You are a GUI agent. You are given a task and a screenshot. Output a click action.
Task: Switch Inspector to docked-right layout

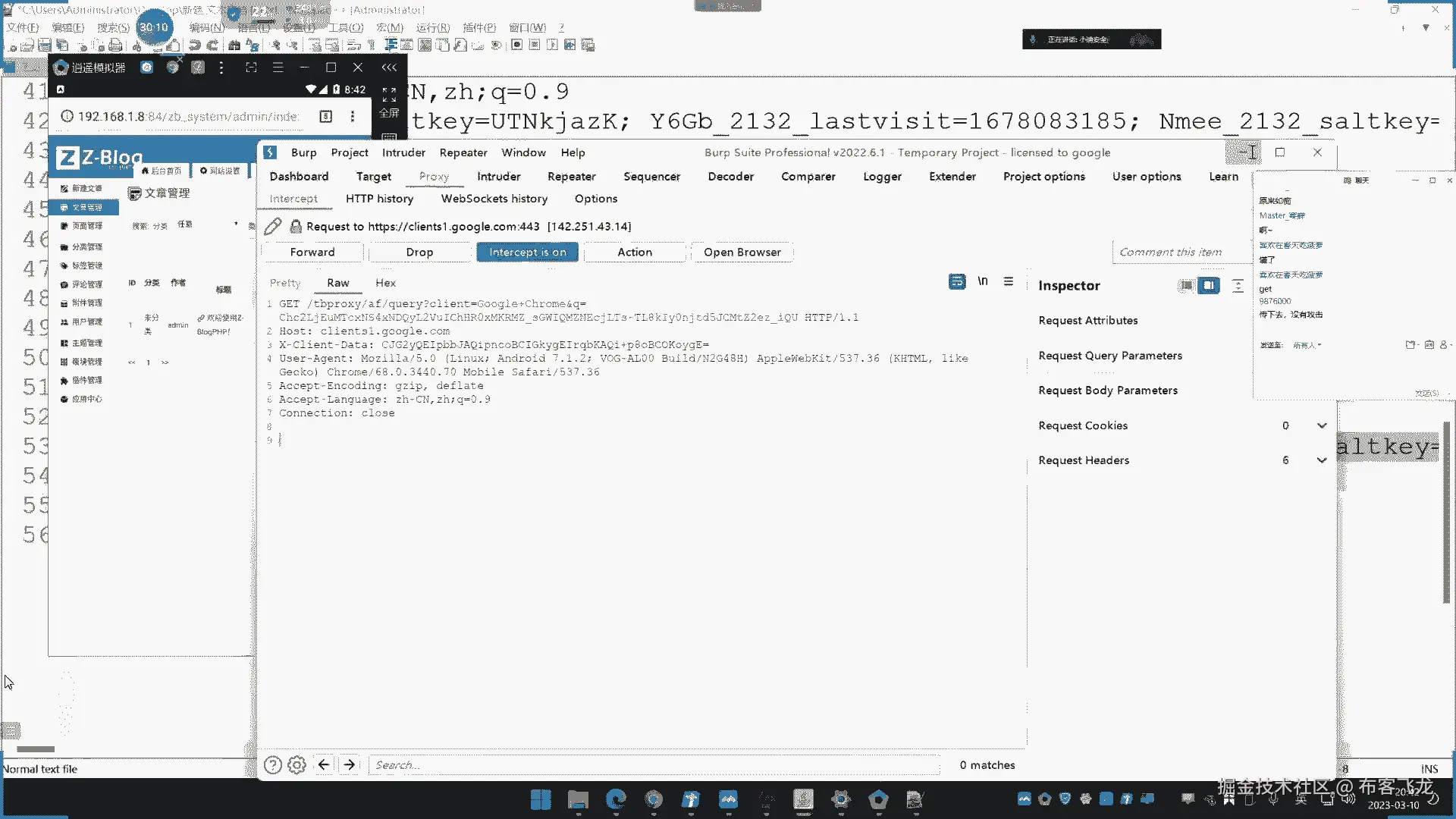(x=1209, y=285)
